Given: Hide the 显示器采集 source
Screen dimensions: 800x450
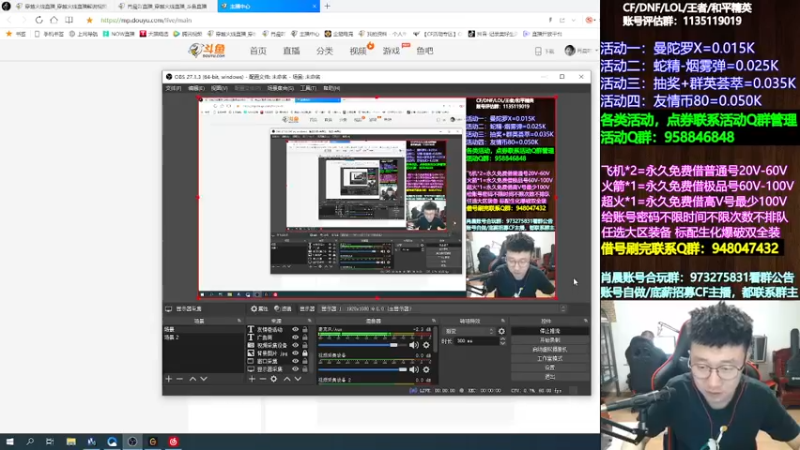Looking at the screenshot, I should [295, 369].
